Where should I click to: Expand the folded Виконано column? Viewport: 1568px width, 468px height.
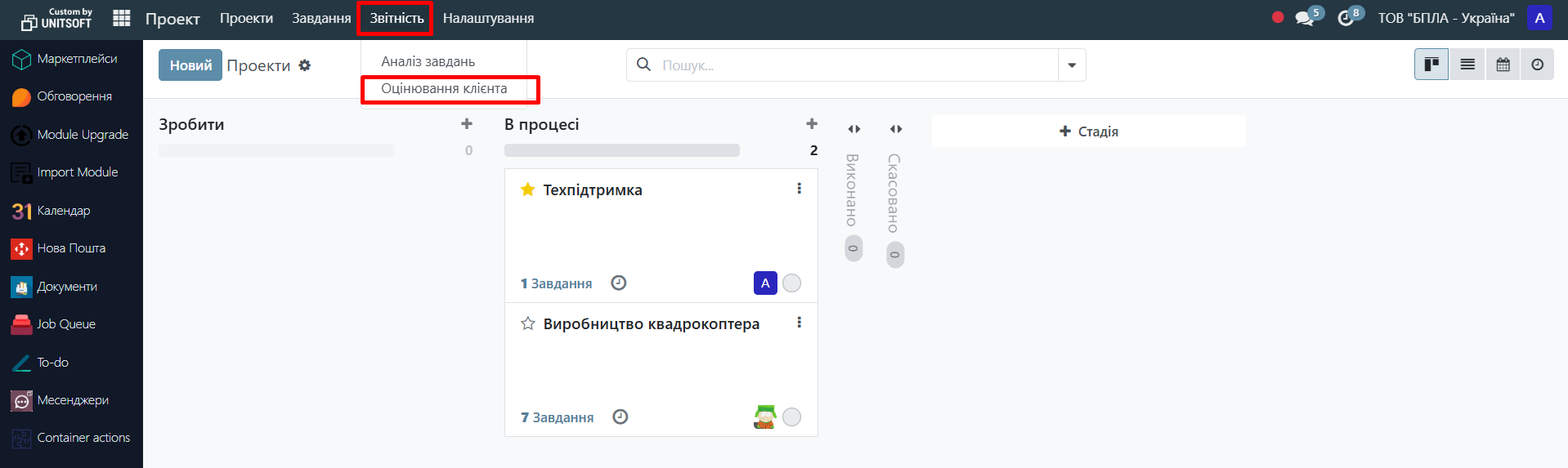coord(853,129)
